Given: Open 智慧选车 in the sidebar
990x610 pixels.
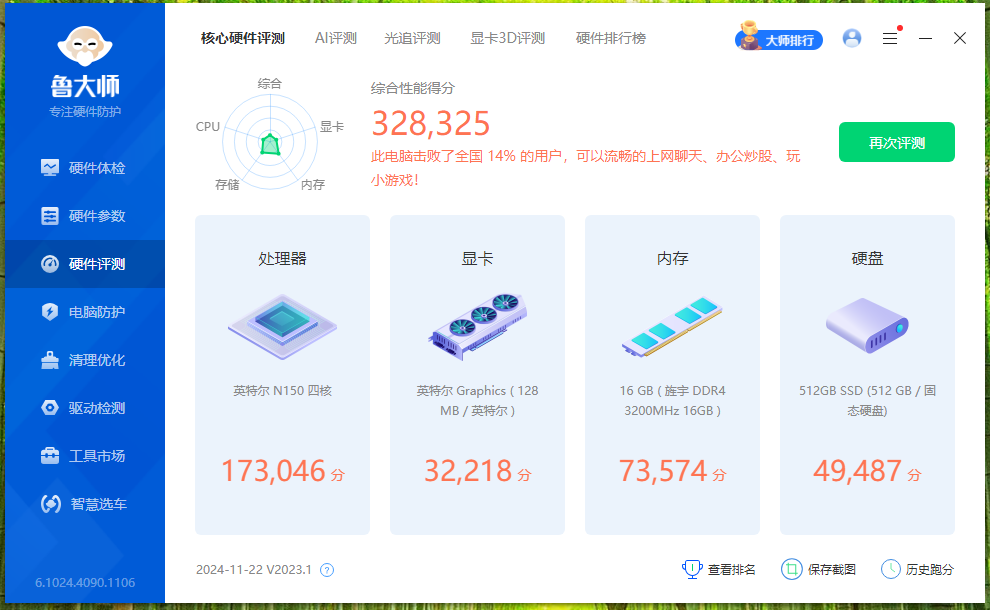Looking at the screenshot, I should pos(85,504).
